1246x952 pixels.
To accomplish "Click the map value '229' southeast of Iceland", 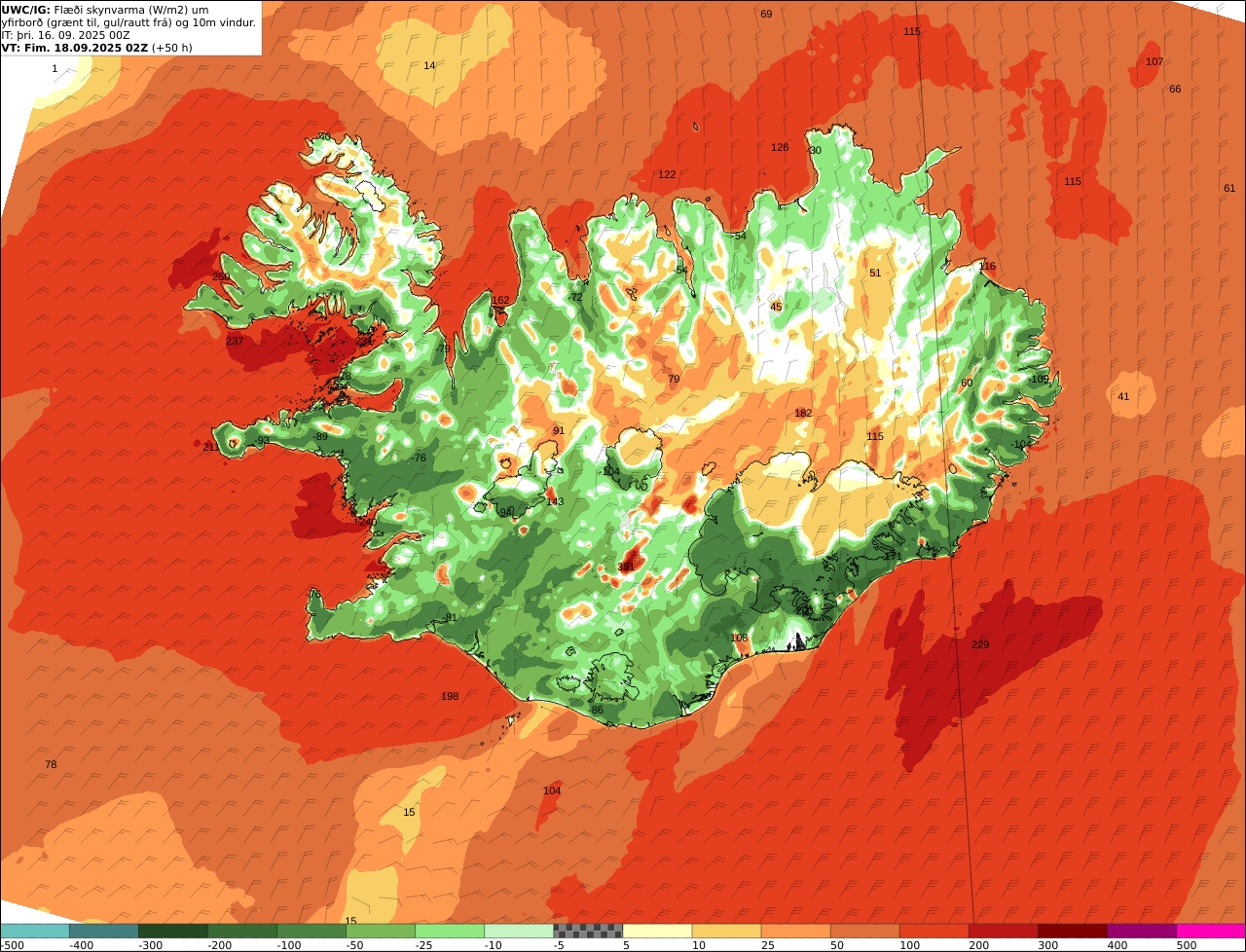I will pos(980,645).
